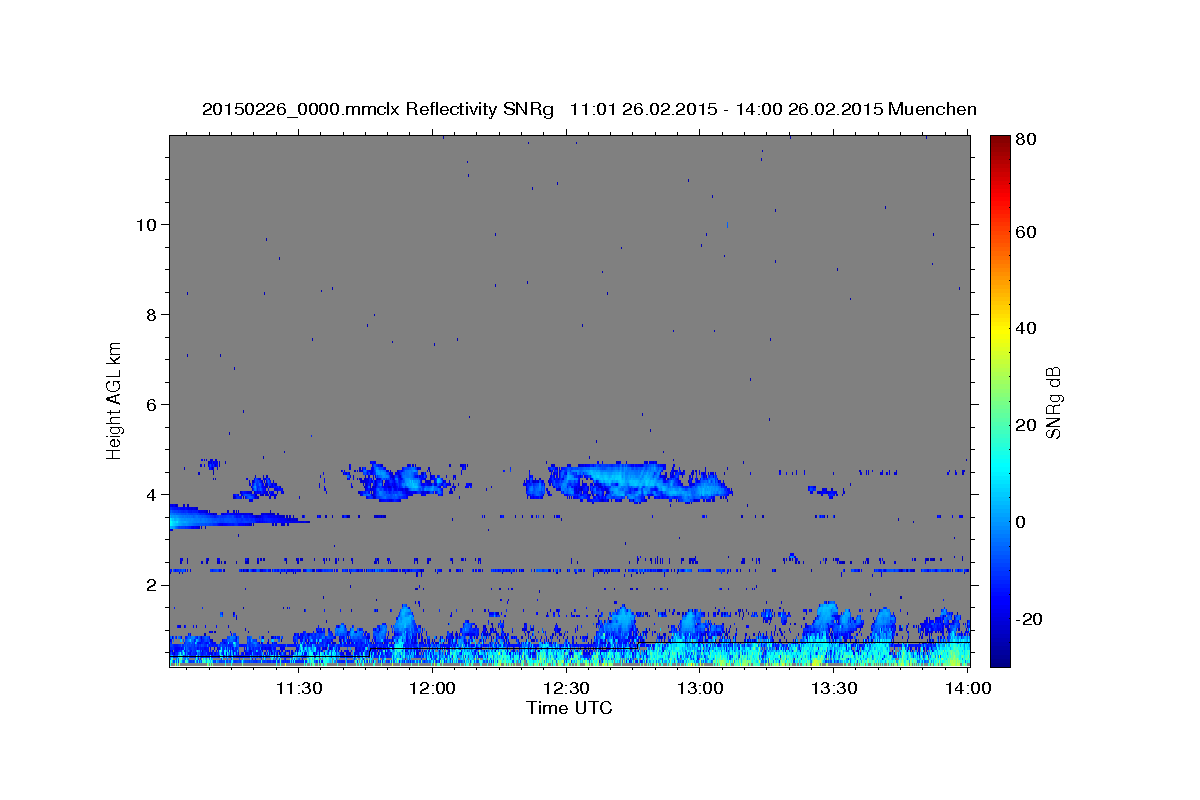Click the 12:00 time tick label

pyautogui.click(x=432, y=688)
